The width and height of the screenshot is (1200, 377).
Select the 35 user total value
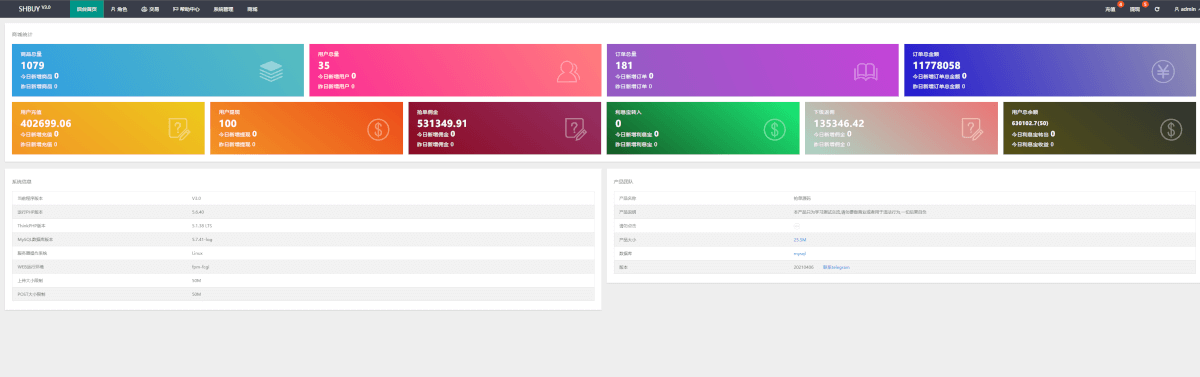pos(324,65)
